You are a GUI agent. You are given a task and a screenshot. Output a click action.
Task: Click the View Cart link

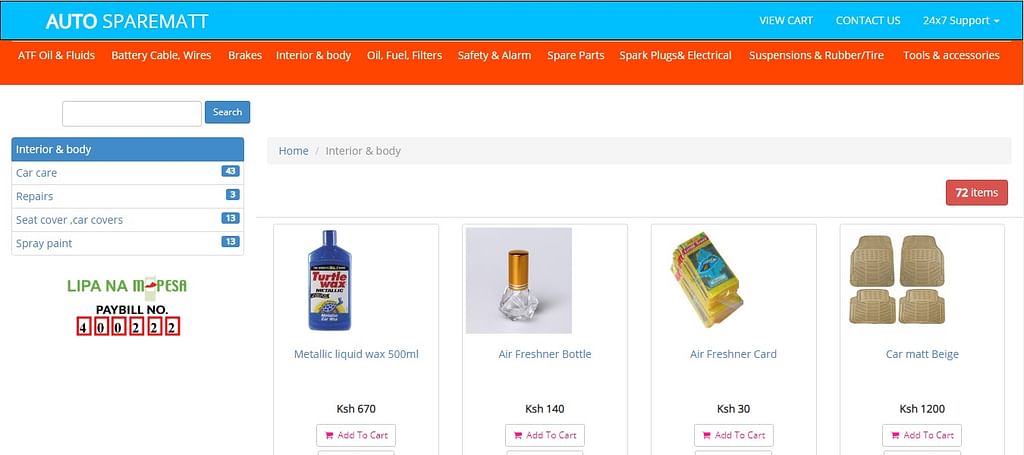point(786,20)
